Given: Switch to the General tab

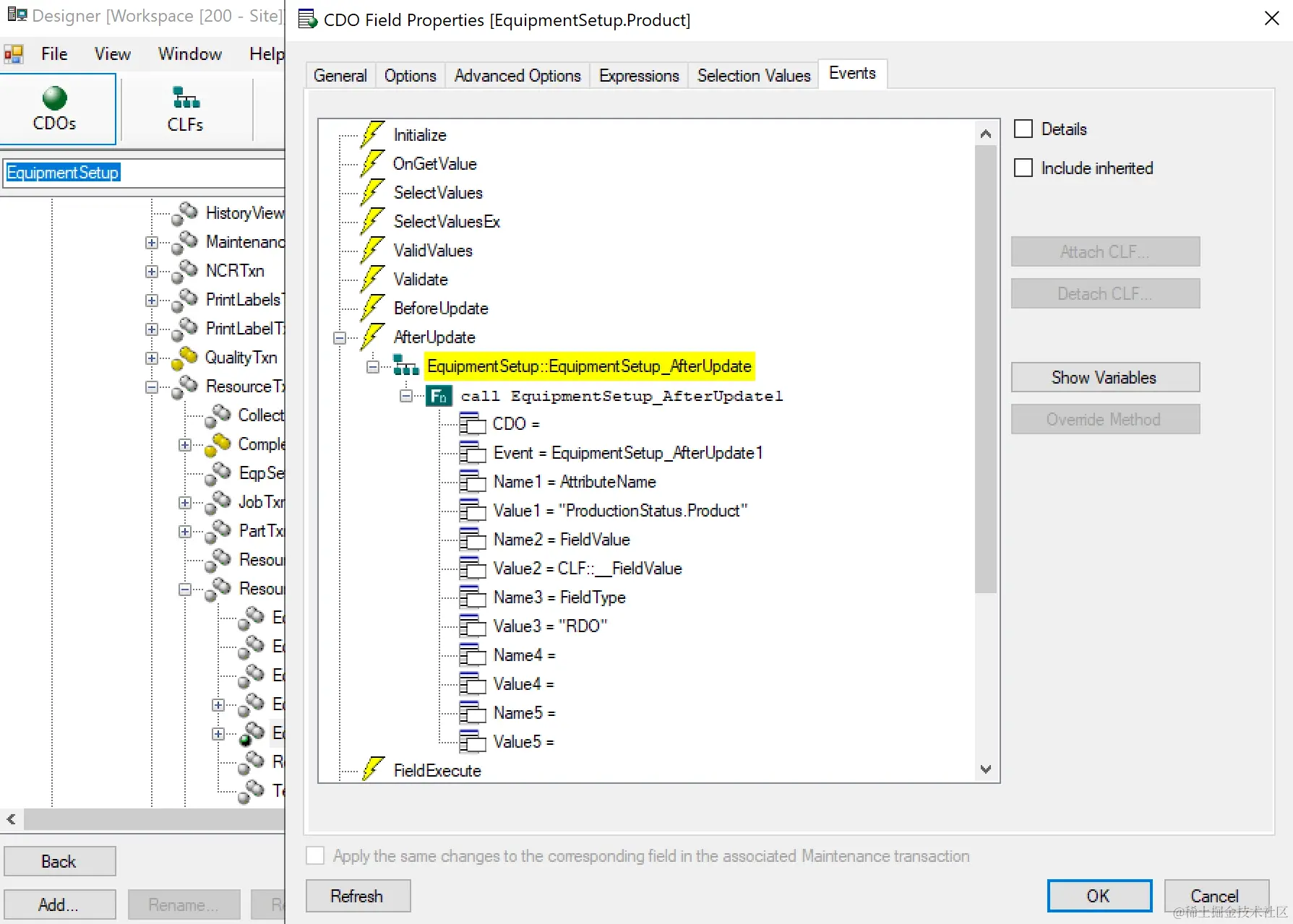Looking at the screenshot, I should coord(340,76).
